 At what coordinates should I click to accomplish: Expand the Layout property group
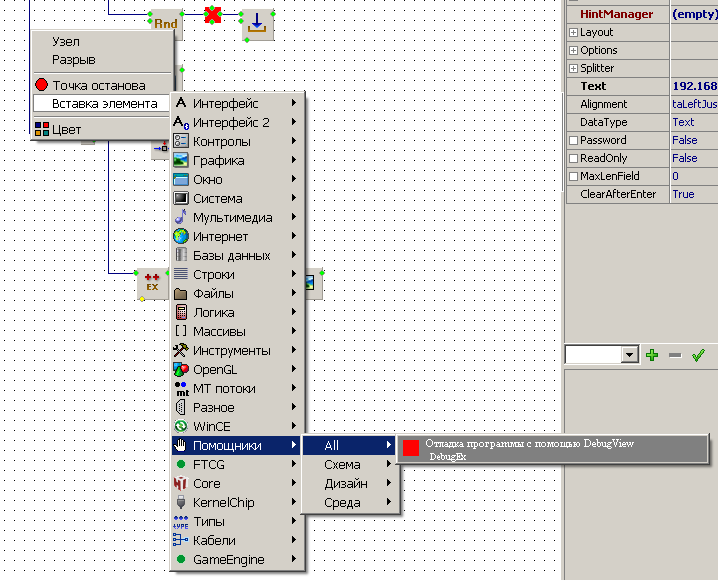tap(573, 33)
